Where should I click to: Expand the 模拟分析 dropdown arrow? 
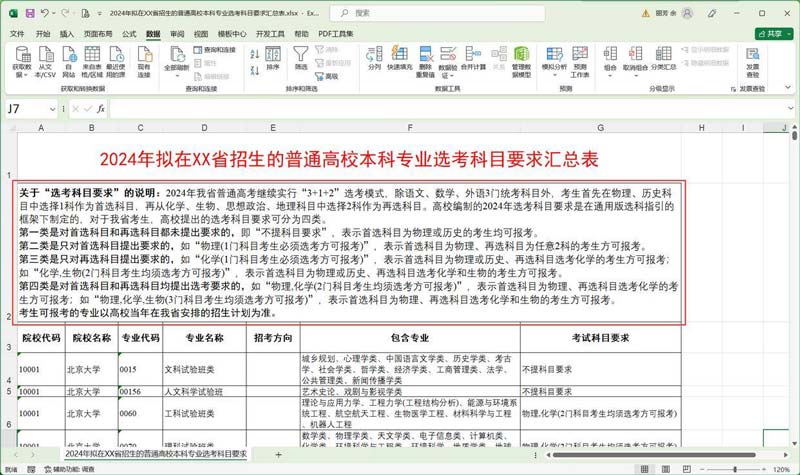pos(554,76)
